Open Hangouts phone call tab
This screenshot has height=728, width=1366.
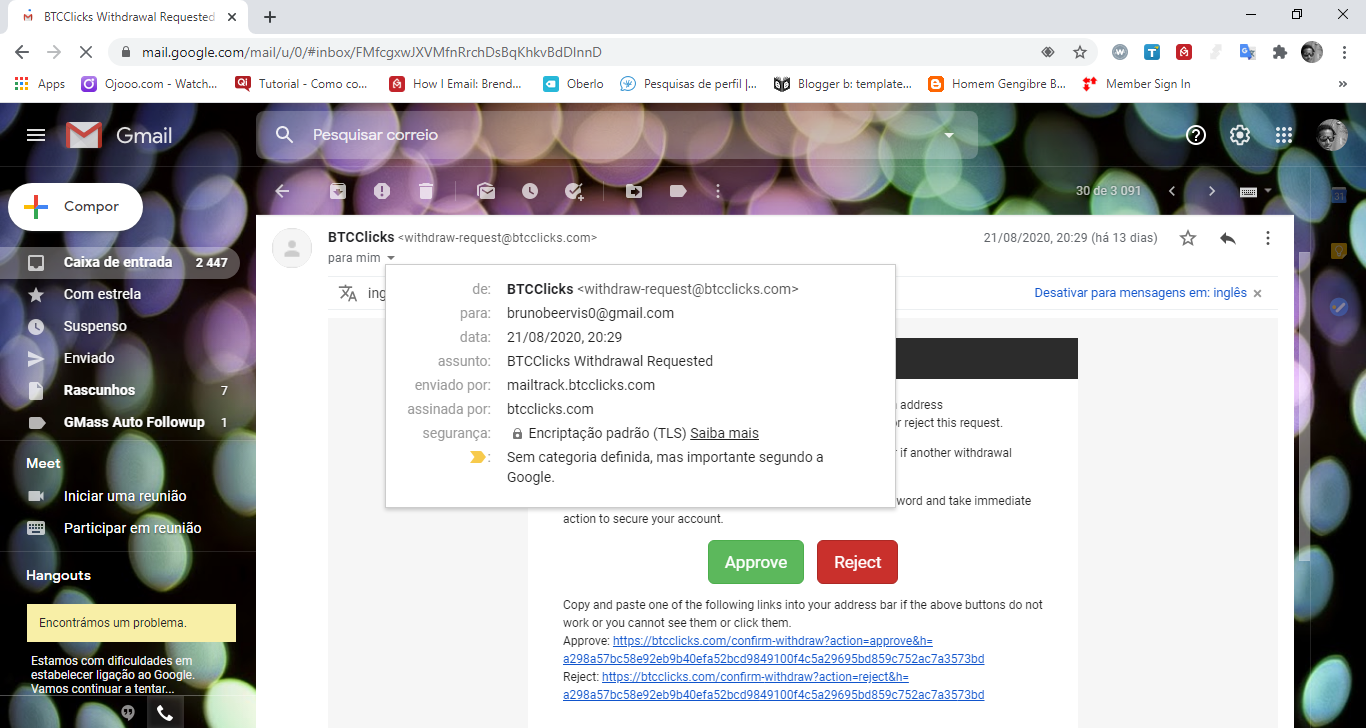pos(165,713)
